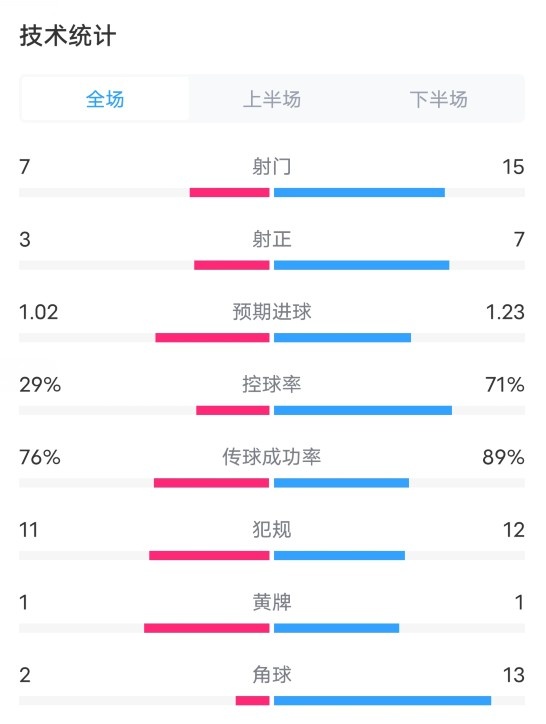Switch to the 上半场 tab
546x724 pixels.
[272, 99]
